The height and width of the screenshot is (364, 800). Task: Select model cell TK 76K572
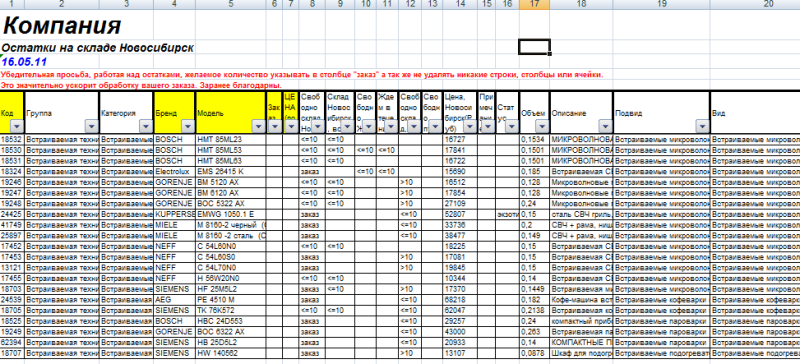tap(231, 310)
